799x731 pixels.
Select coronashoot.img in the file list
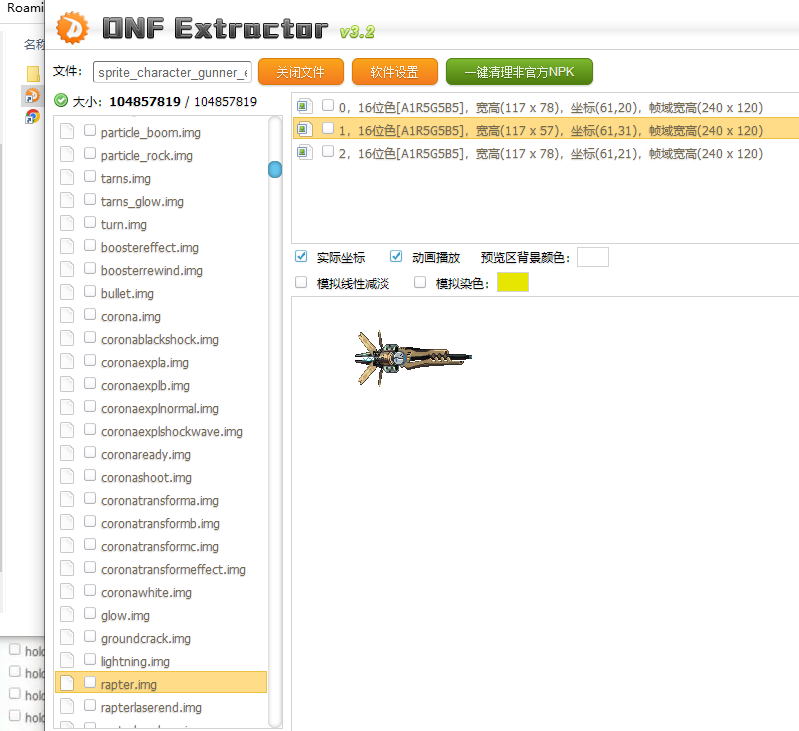tap(146, 477)
